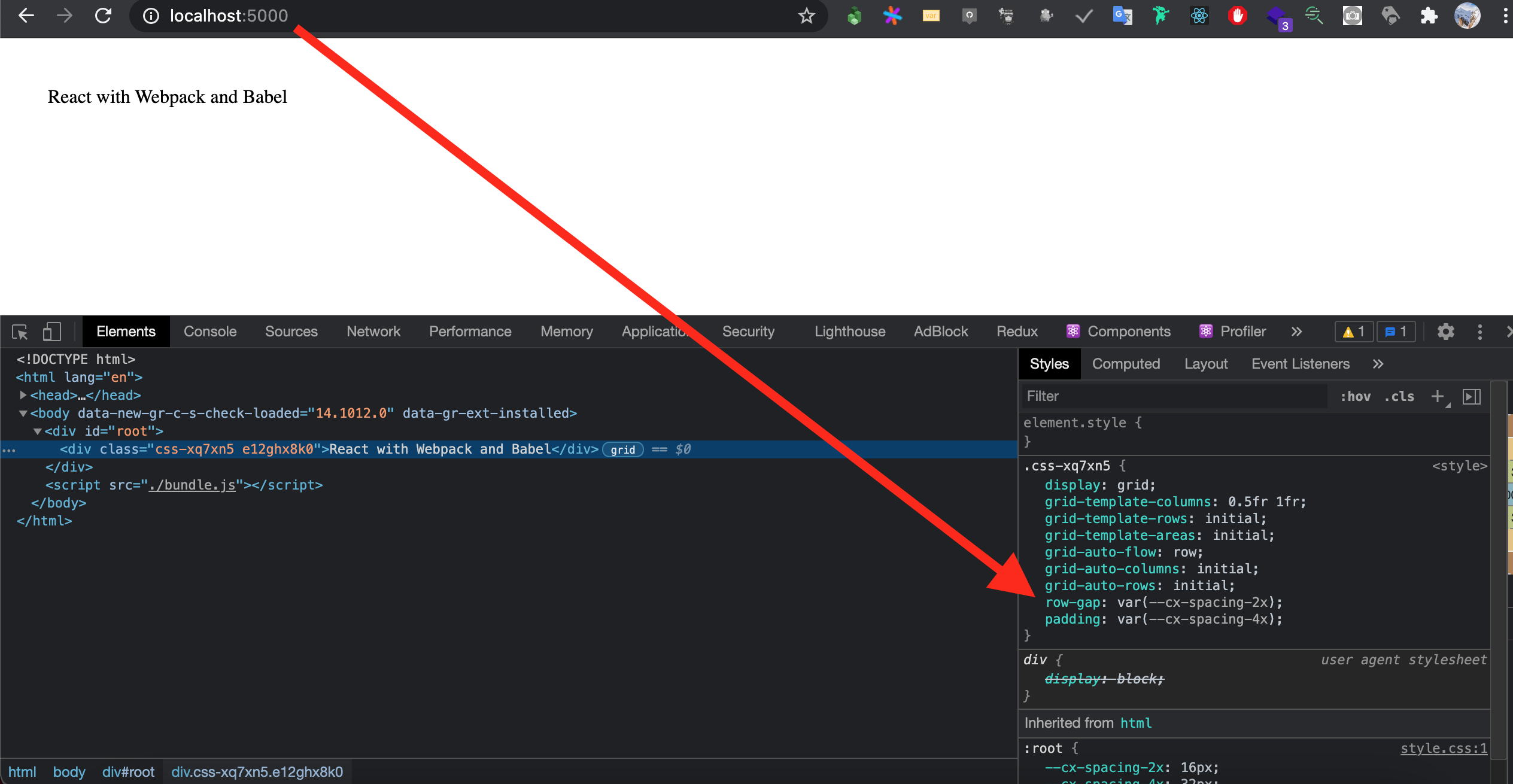Image resolution: width=1513 pixels, height=784 pixels.
Task: Collapse the body element node
Action: [x=23, y=413]
